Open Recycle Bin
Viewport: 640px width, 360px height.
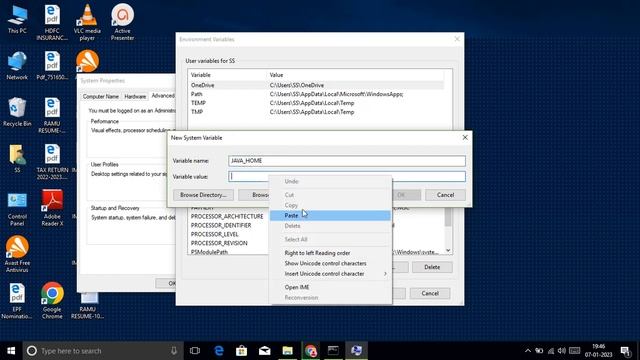click(x=17, y=112)
